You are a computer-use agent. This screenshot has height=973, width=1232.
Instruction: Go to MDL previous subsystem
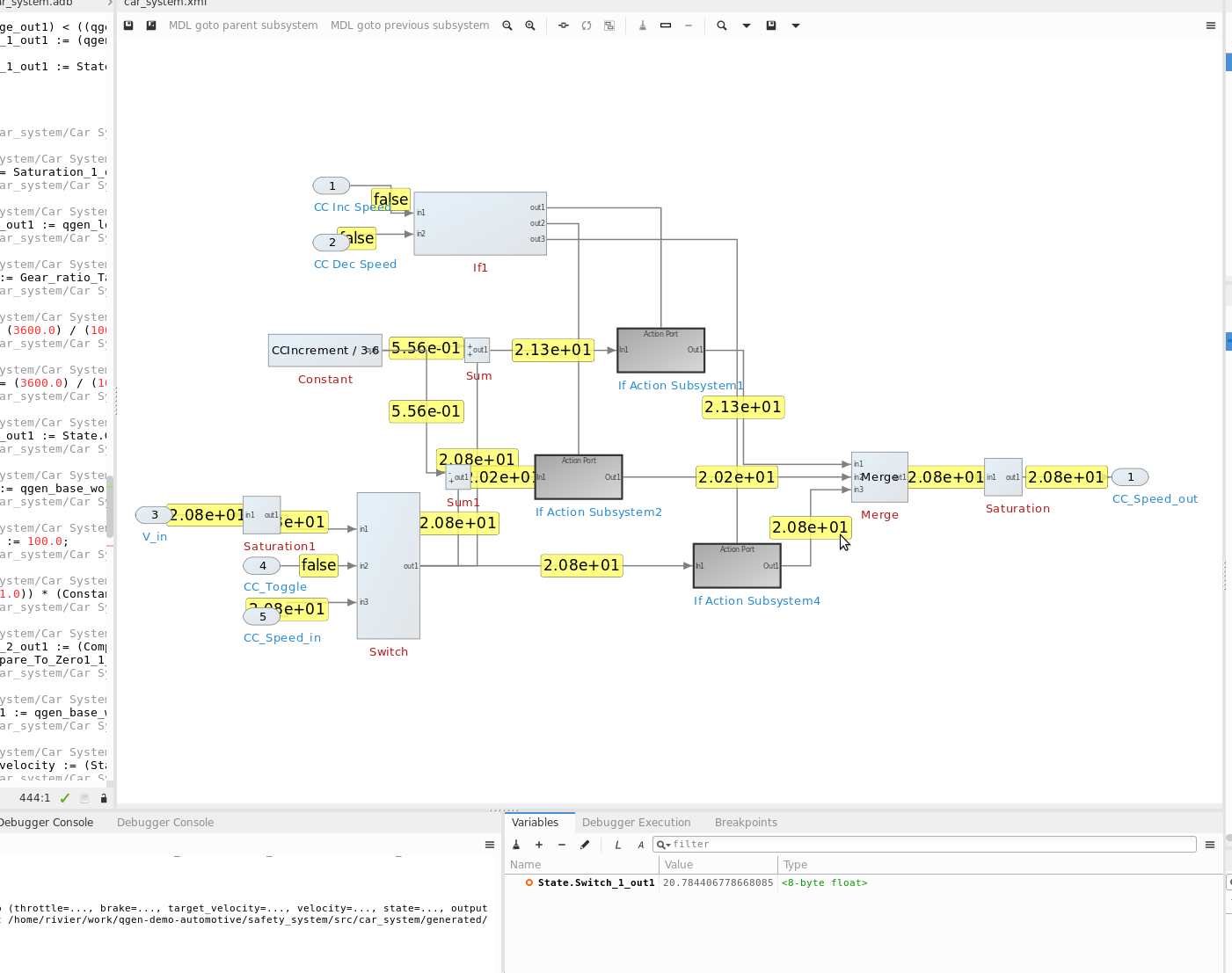tap(410, 25)
